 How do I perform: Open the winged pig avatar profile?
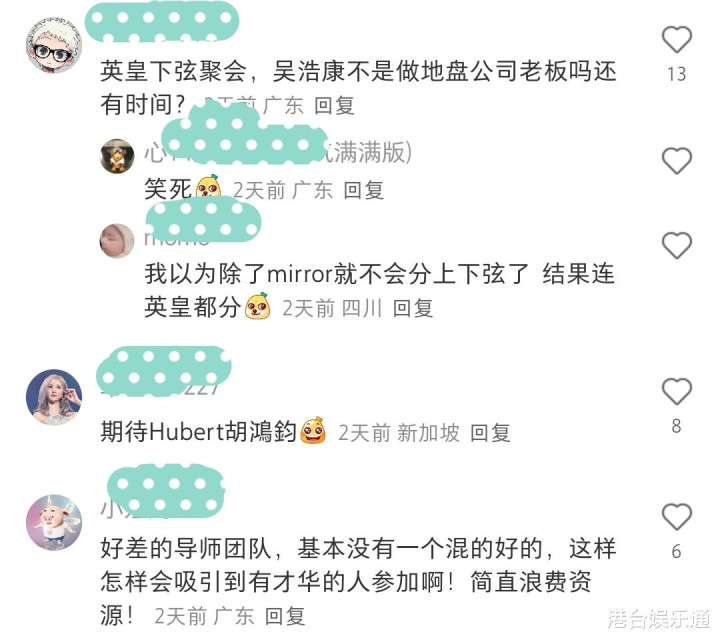coord(54,523)
